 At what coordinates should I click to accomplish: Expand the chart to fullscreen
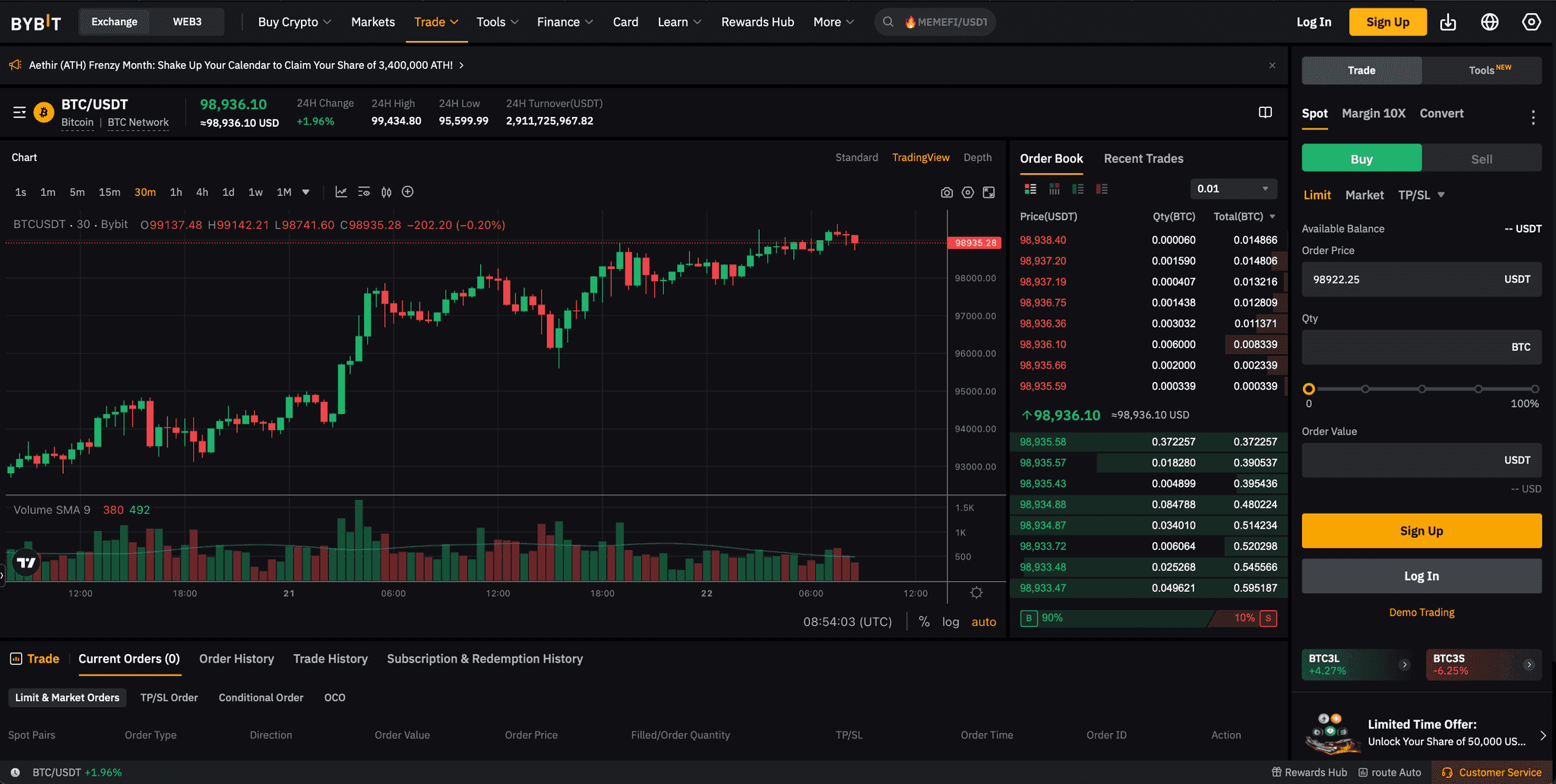tap(988, 193)
